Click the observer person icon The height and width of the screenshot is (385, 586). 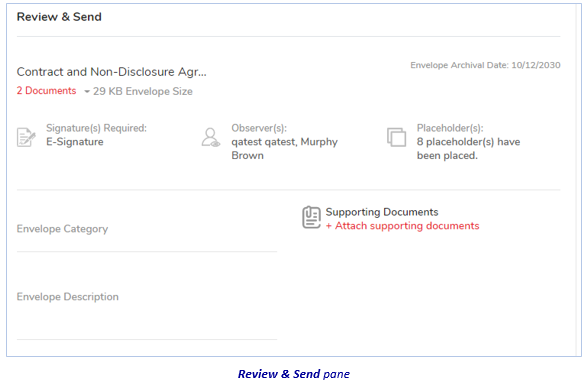coord(211,137)
